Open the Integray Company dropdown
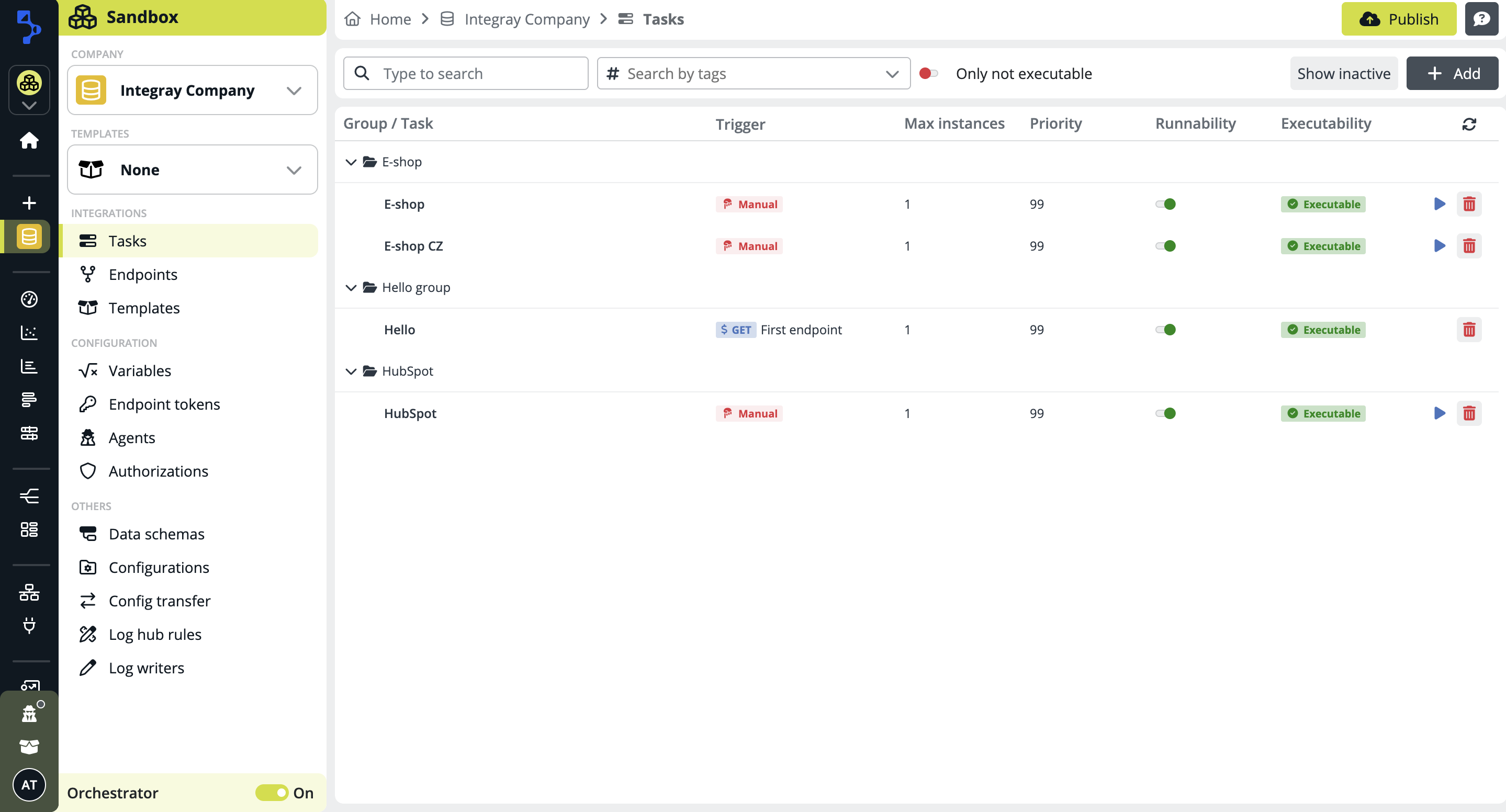The height and width of the screenshot is (812, 1506). coord(193,91)
